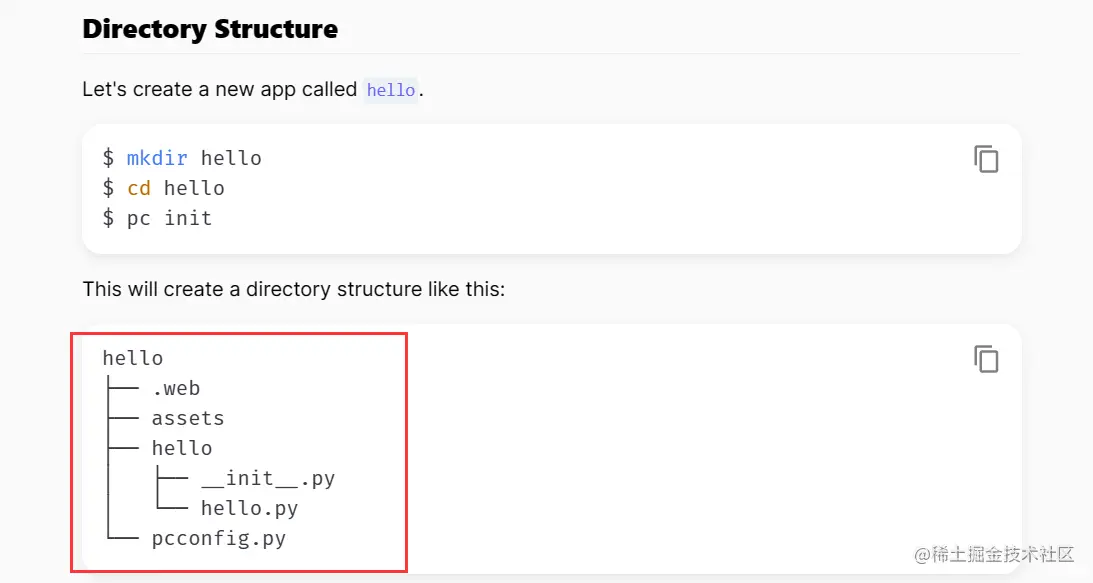Select the __init__.py file entry

[x=268, y=478]
